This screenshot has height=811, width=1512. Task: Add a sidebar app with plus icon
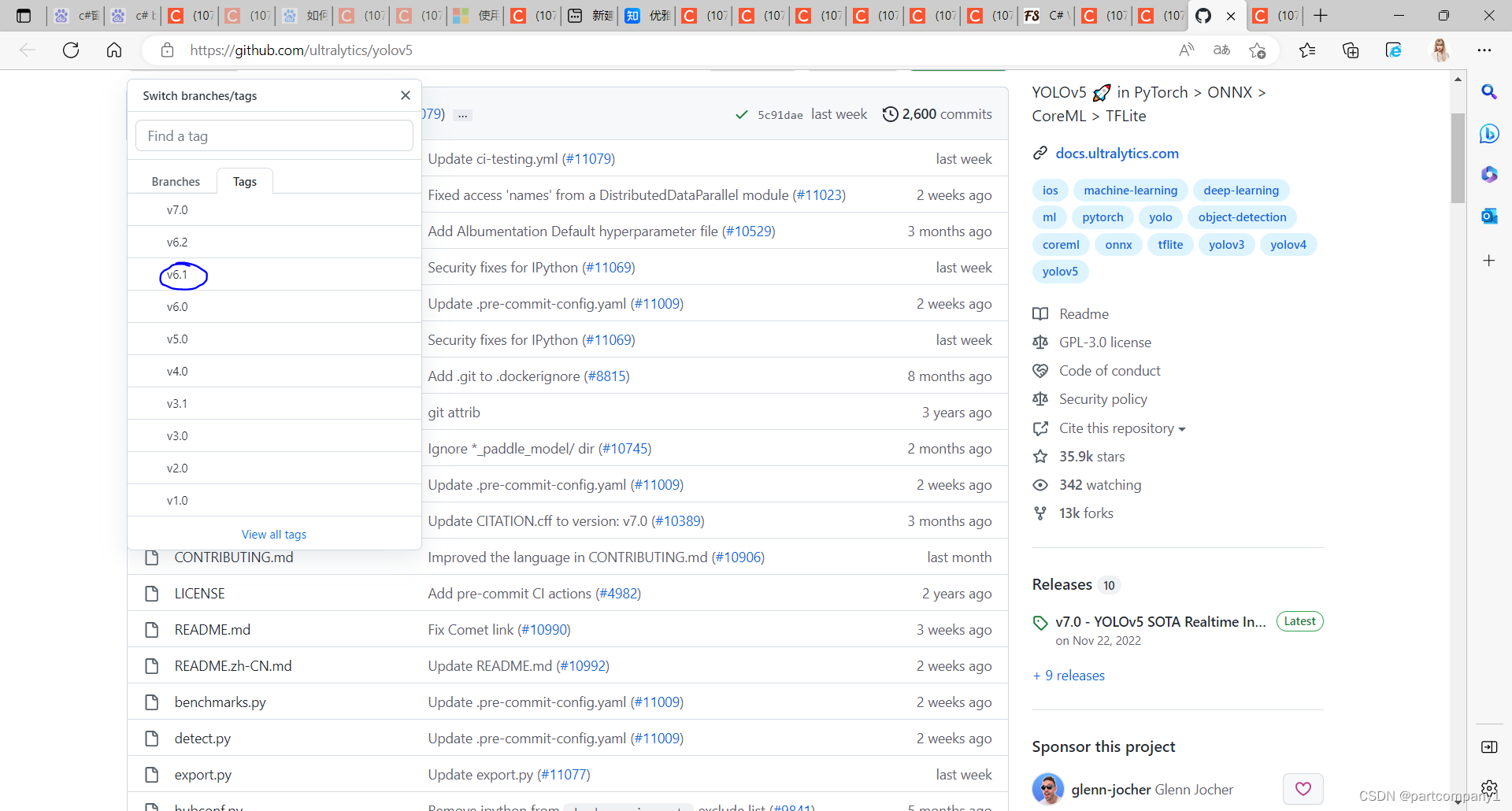point(1489,261)
